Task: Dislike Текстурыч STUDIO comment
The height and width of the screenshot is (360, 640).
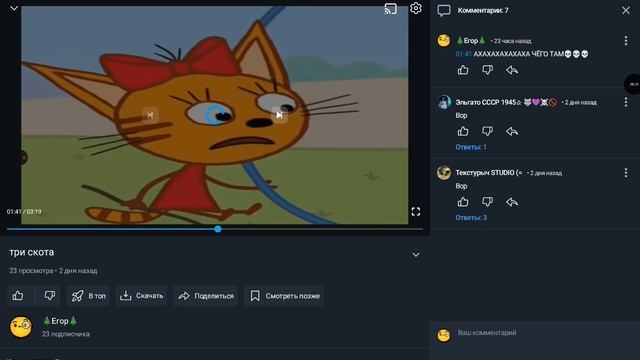Action: pyautogui.click(x=487, y=202)
